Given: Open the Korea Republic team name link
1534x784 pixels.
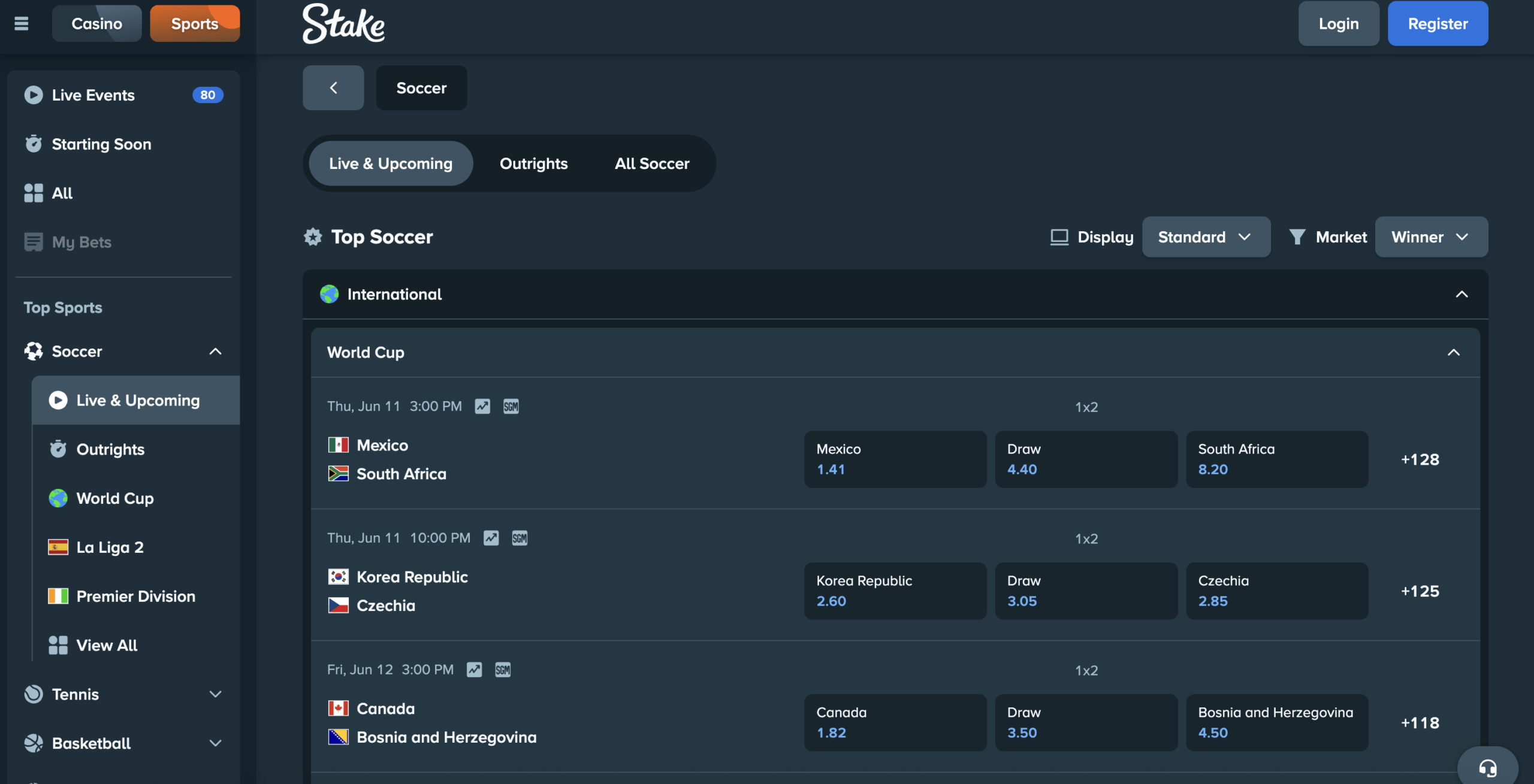Looking at the screenshot, I should tap(412, 577).
